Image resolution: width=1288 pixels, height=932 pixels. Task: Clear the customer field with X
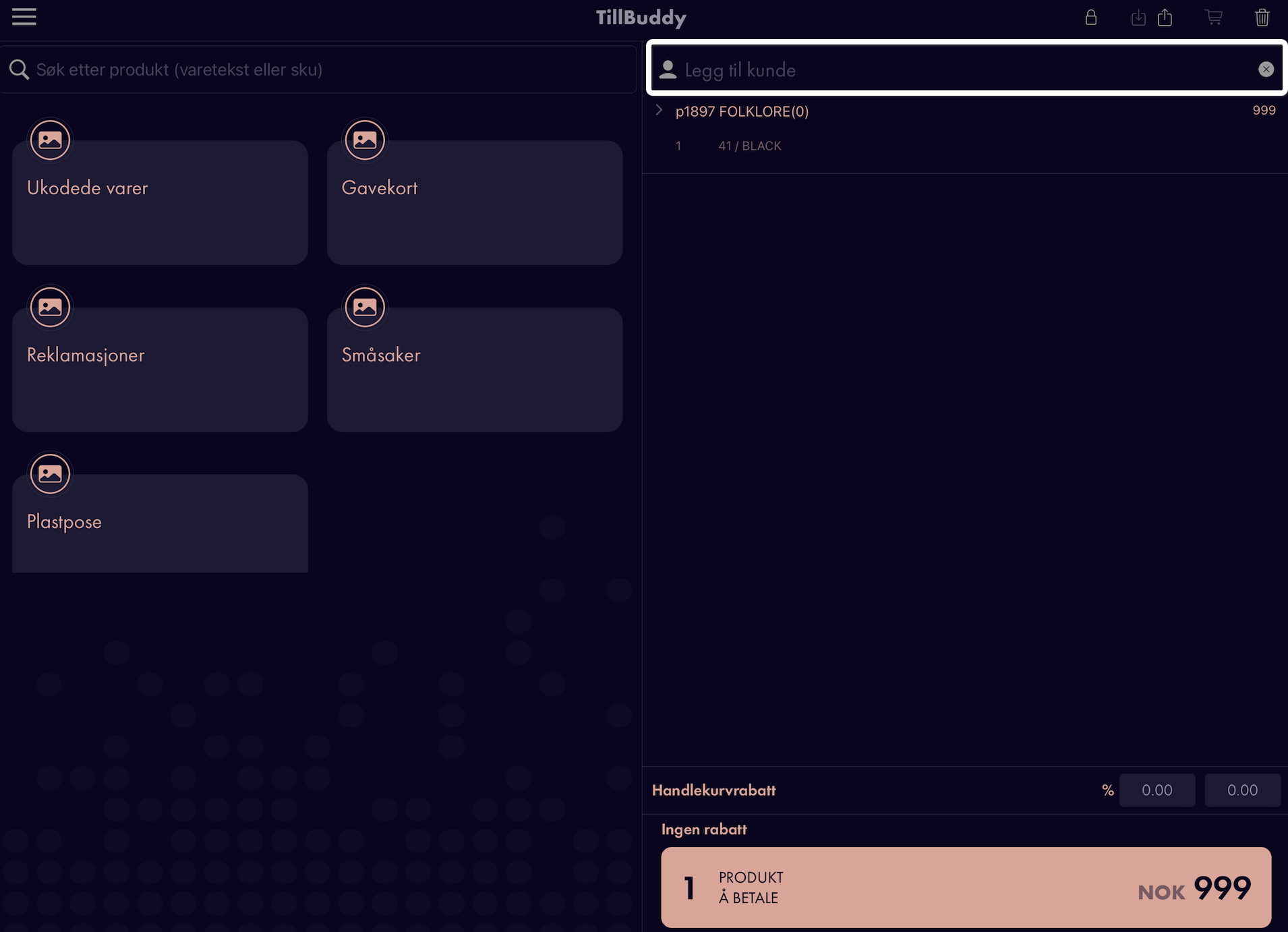pyautogui.click(x=1266, y=69)
